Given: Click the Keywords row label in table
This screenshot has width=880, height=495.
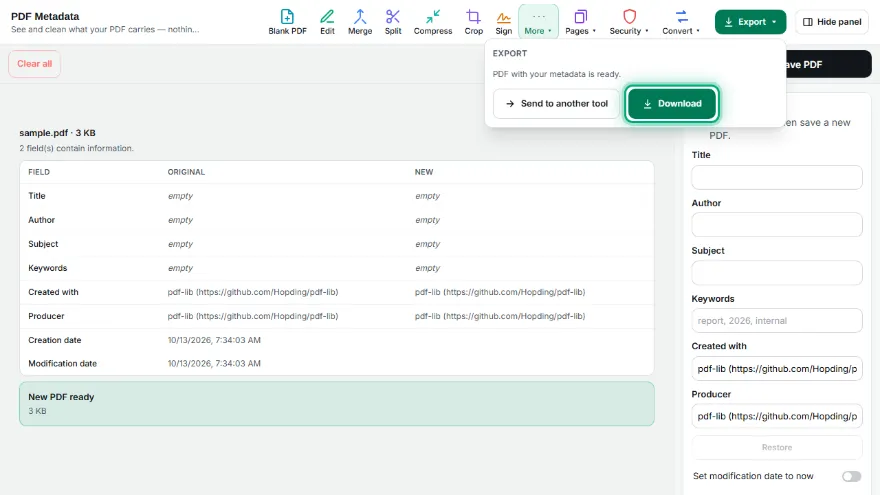Looking at the screenshot, I should [x=48, y=268].
